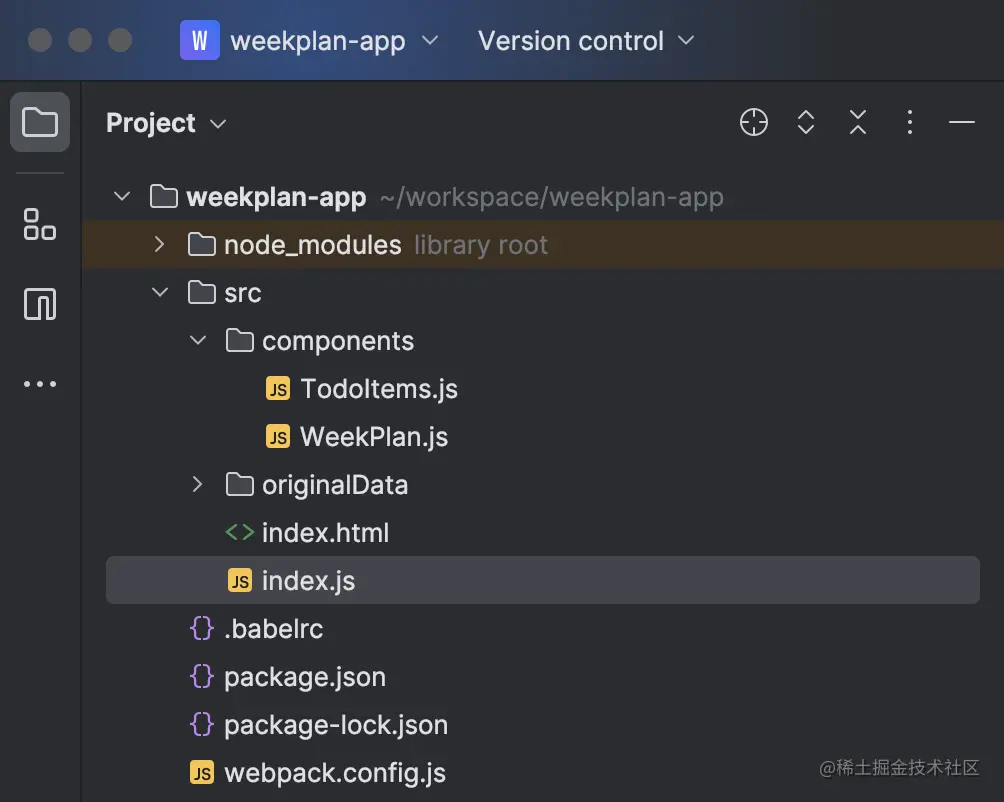Click Expand All icon in Project panel
This screenshot has height=802, width=1004.
click(806, 123)
